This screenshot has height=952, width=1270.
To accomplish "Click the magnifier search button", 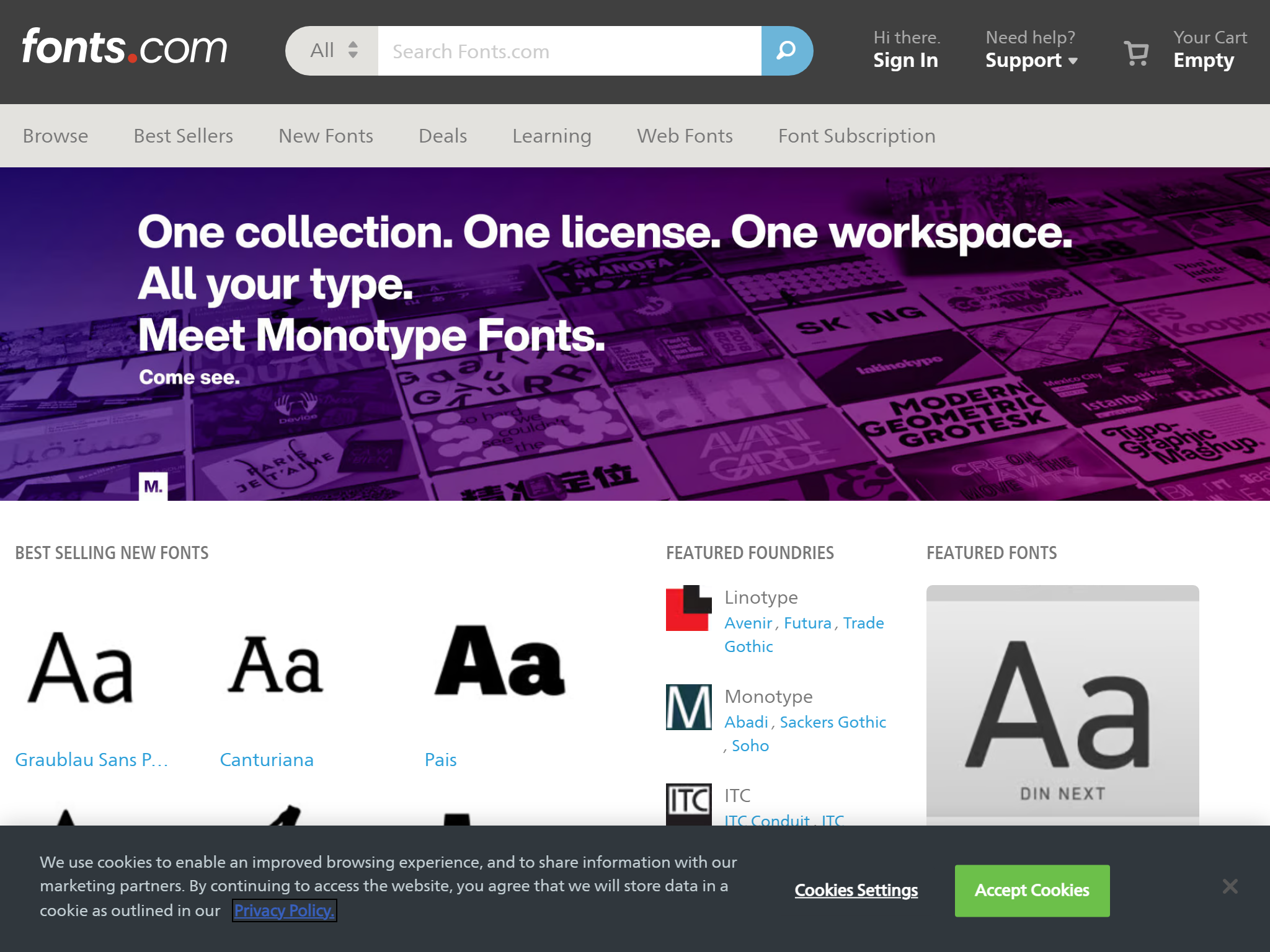I will pyautogui.click(x=786, y=51).
